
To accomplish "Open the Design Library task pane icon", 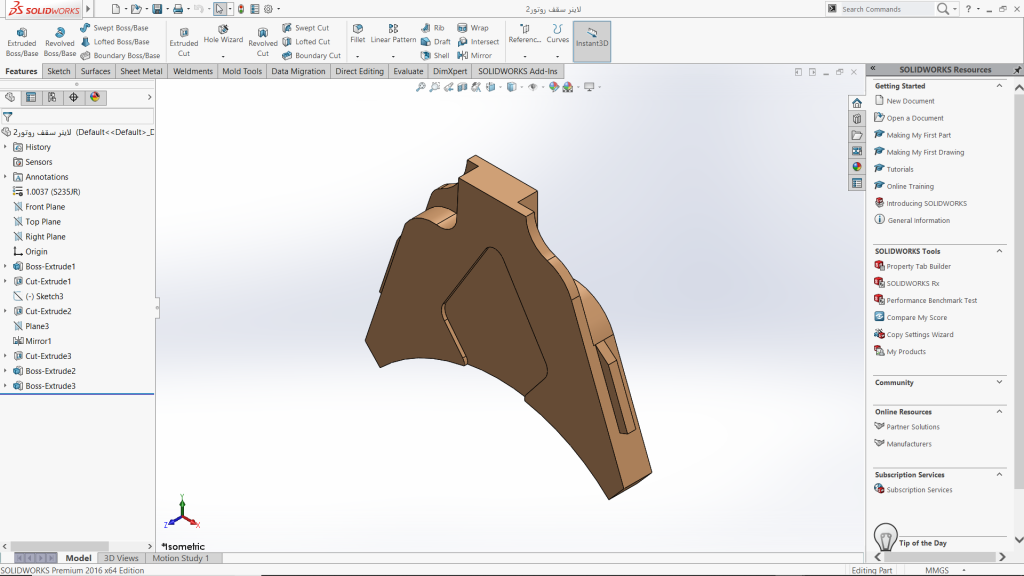I will (x=857, y=118).
